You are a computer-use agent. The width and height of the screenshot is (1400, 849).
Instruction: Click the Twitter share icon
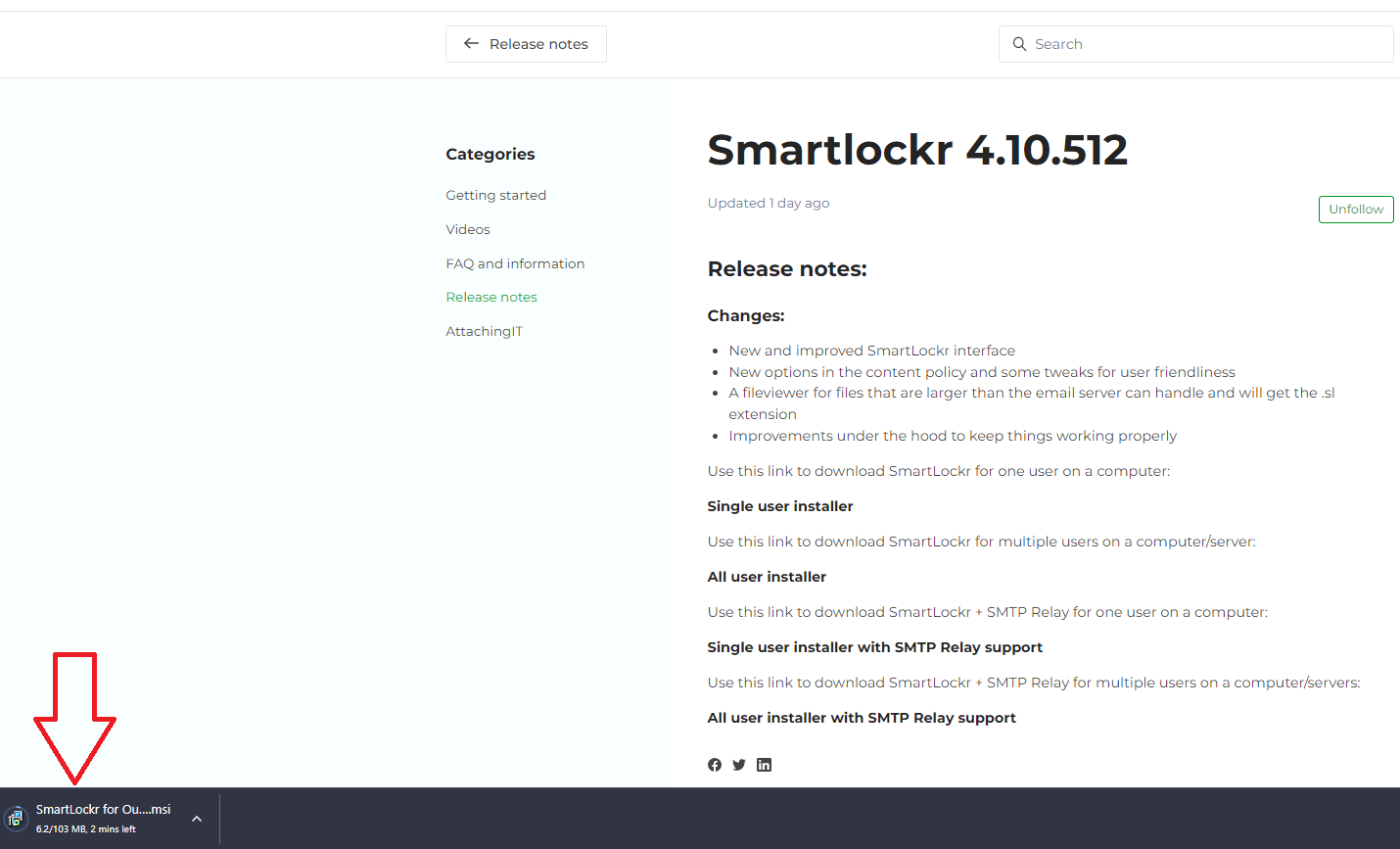click(x=739, y=765)
